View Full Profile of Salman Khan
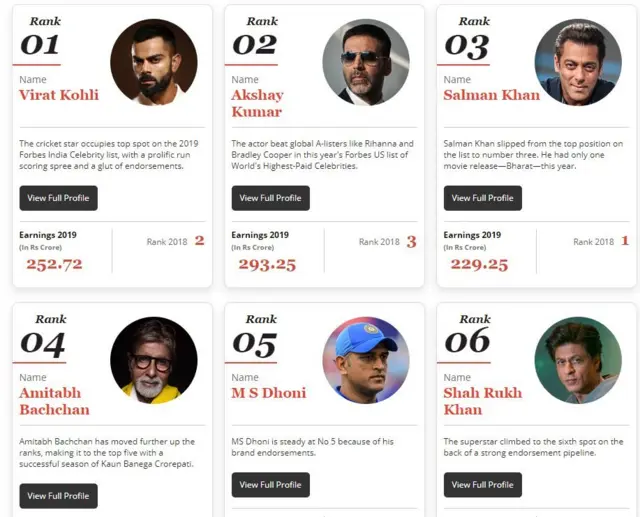Screen dimensions: 640x517 click(482, 198)
